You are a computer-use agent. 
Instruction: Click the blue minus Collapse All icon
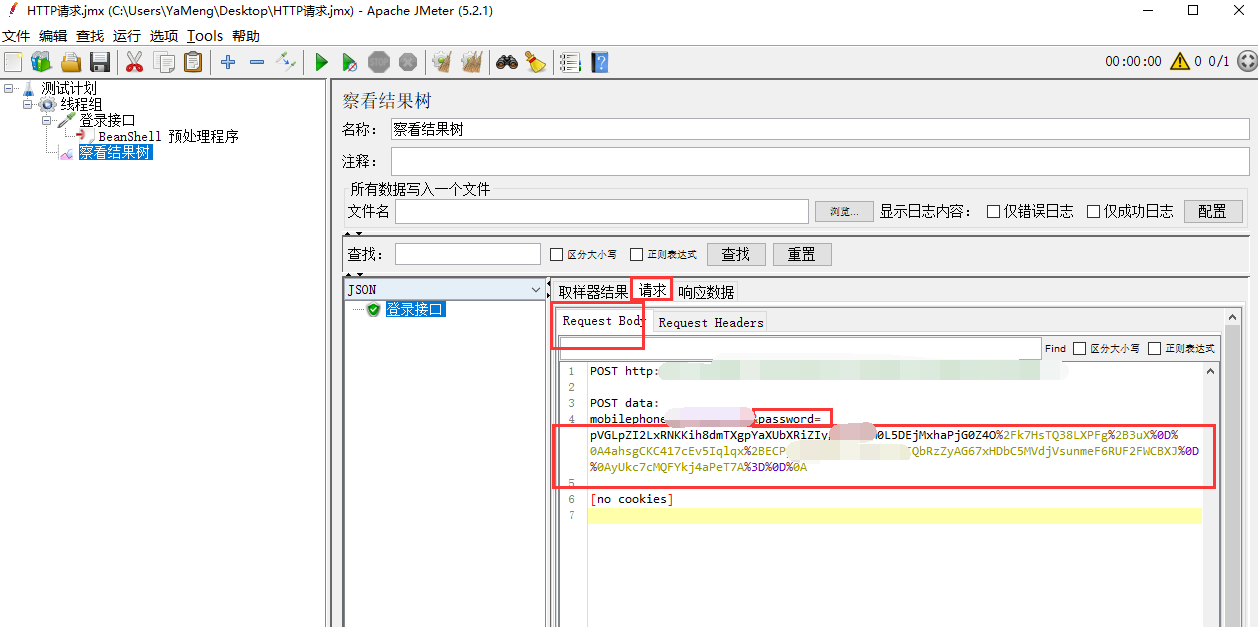pos(257,62)
